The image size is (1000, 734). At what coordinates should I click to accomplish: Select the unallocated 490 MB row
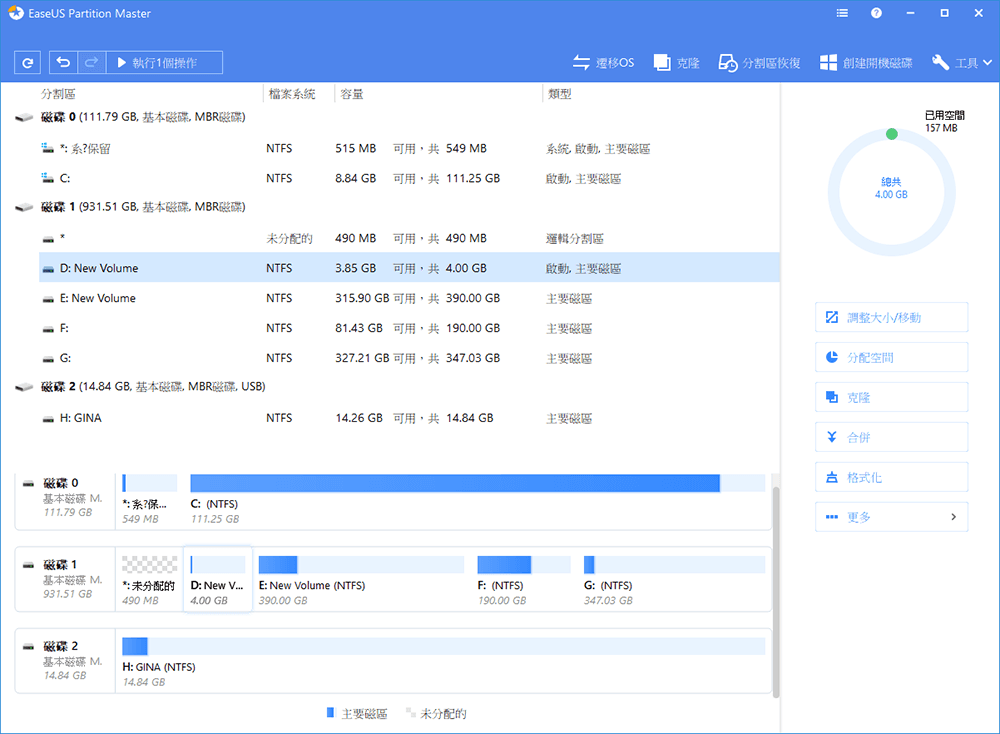pyautogui.click(x=409, y=239)
